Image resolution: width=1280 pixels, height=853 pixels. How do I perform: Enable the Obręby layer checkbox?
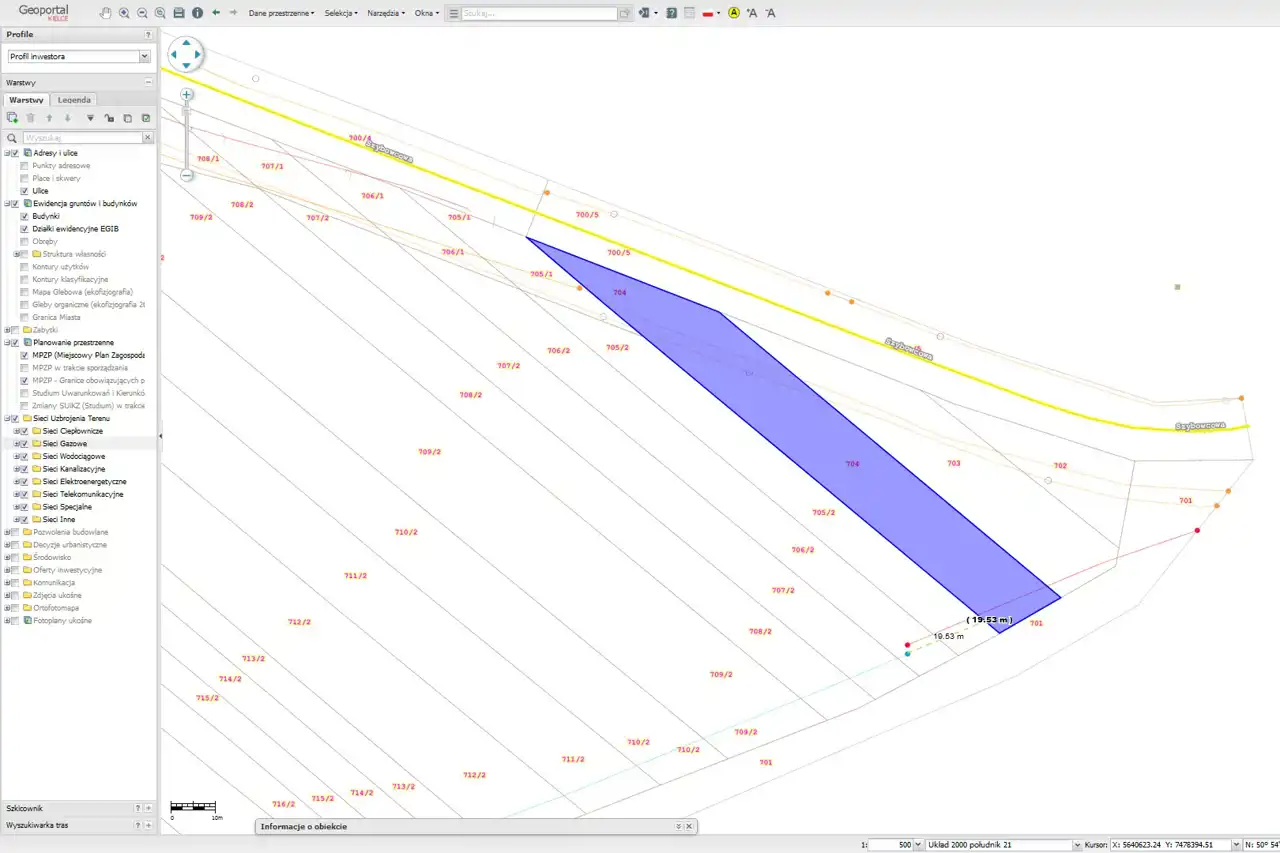click(x=24, y=241)
